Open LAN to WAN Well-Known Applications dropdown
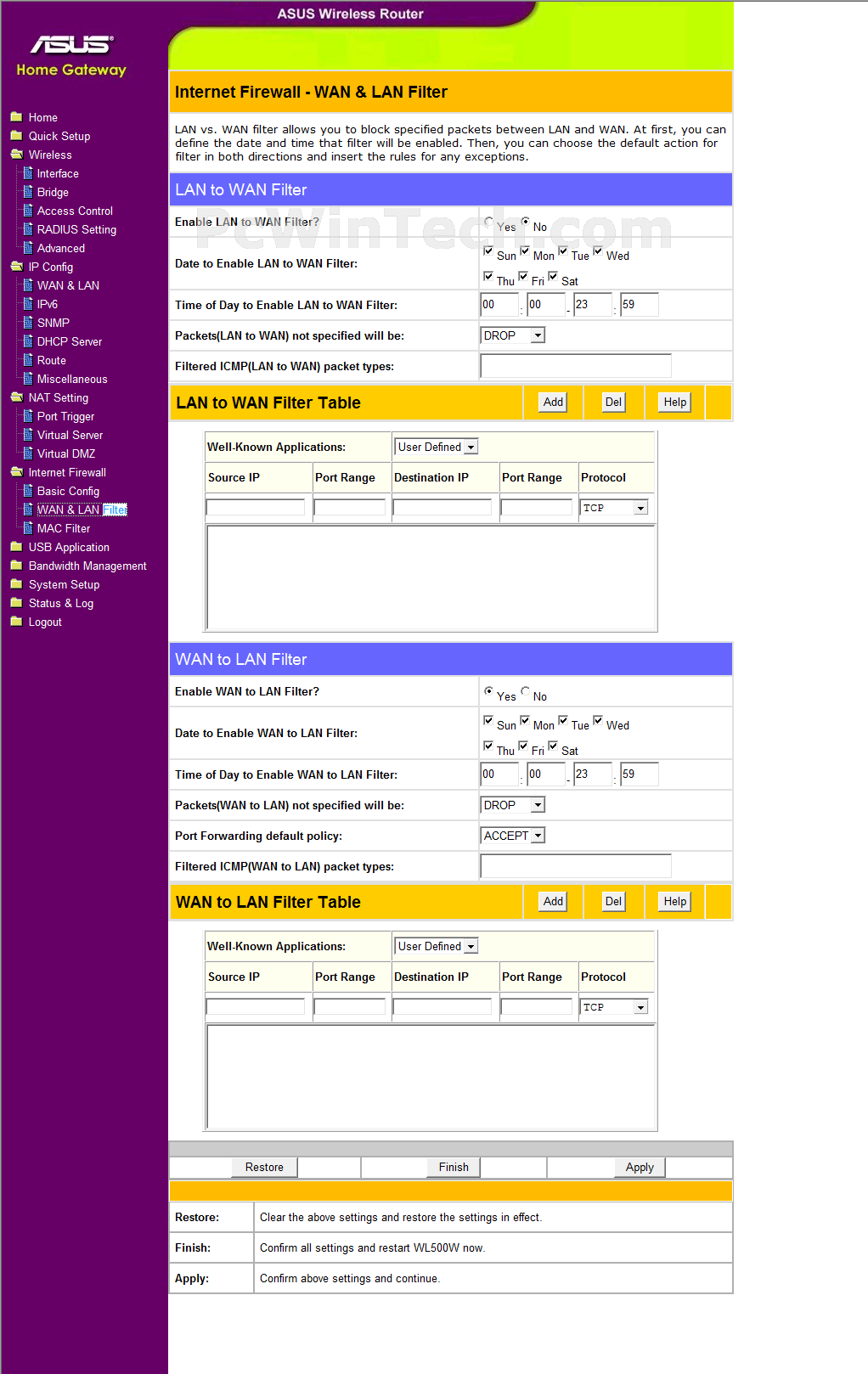 click(x=437, y=447)
